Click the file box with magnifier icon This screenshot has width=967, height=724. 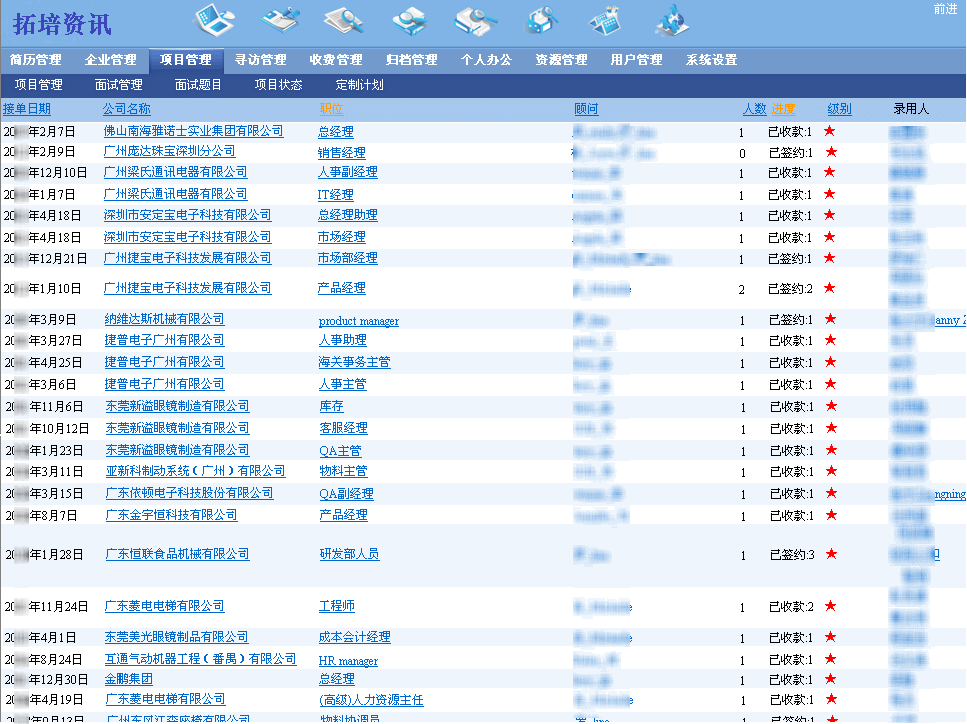542,20
